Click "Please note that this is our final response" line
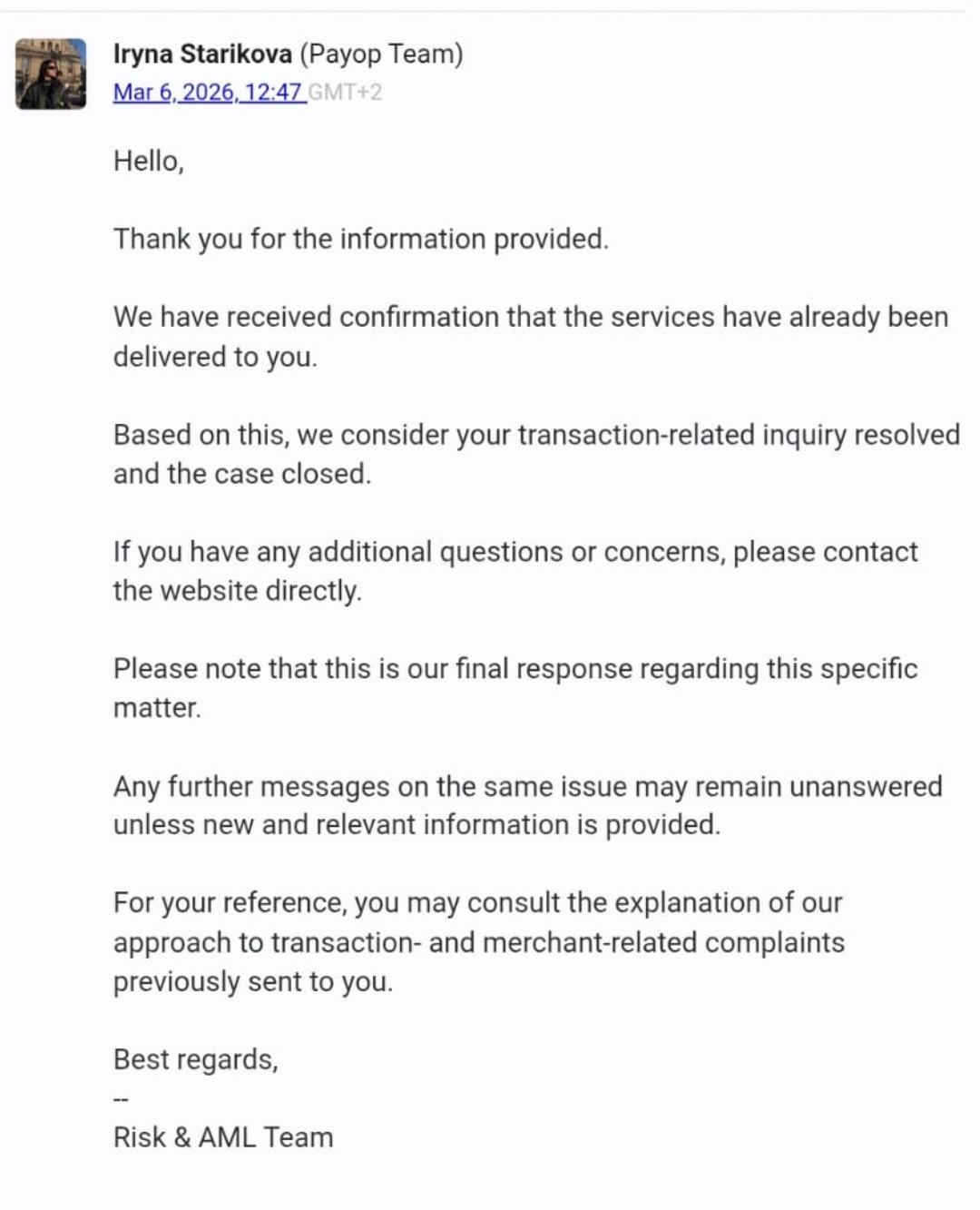The height and width of the screenshot is (1210, 980). (514, 669)
